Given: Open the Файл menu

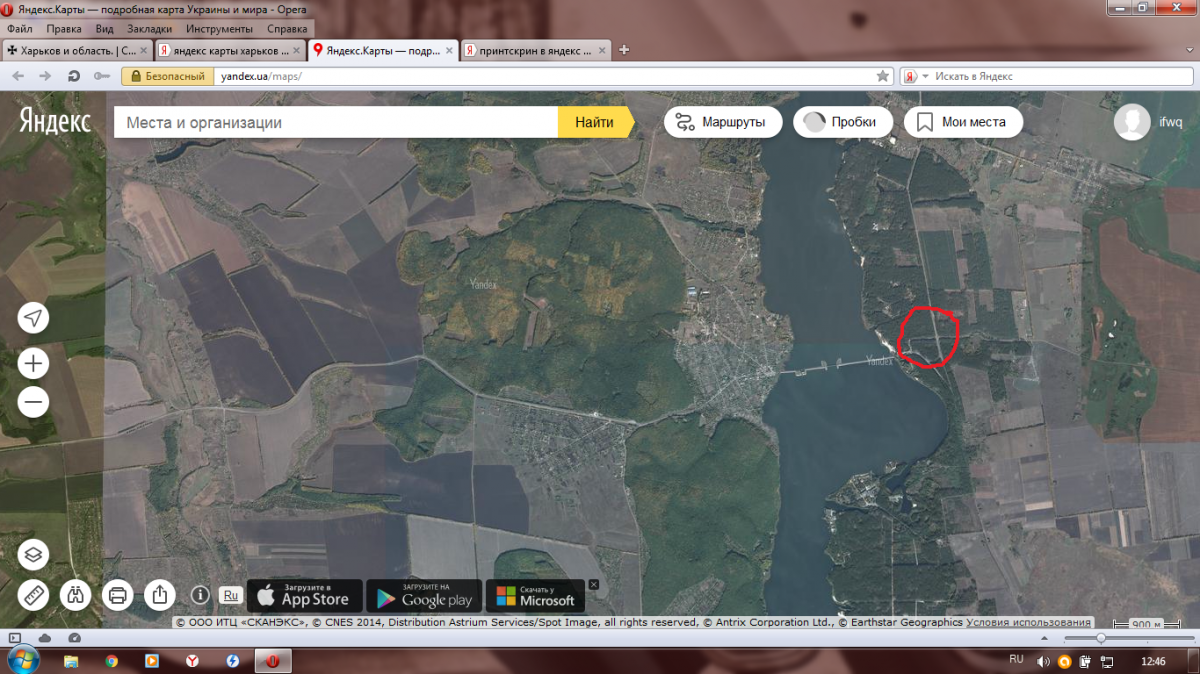Looking at the screenshot, I should click(x=20, y=29).
